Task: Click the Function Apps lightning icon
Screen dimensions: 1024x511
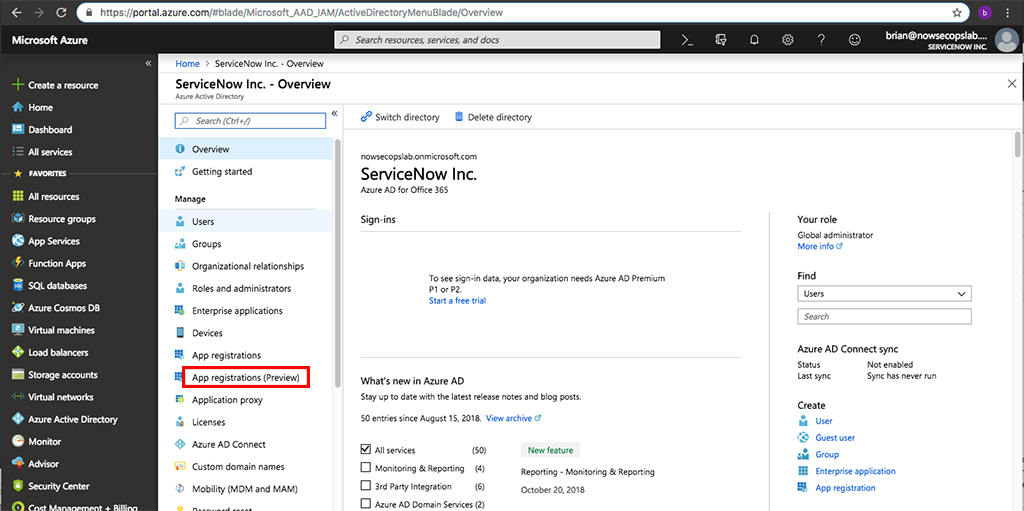Action: pyautogui.click(x=18, y=263)
